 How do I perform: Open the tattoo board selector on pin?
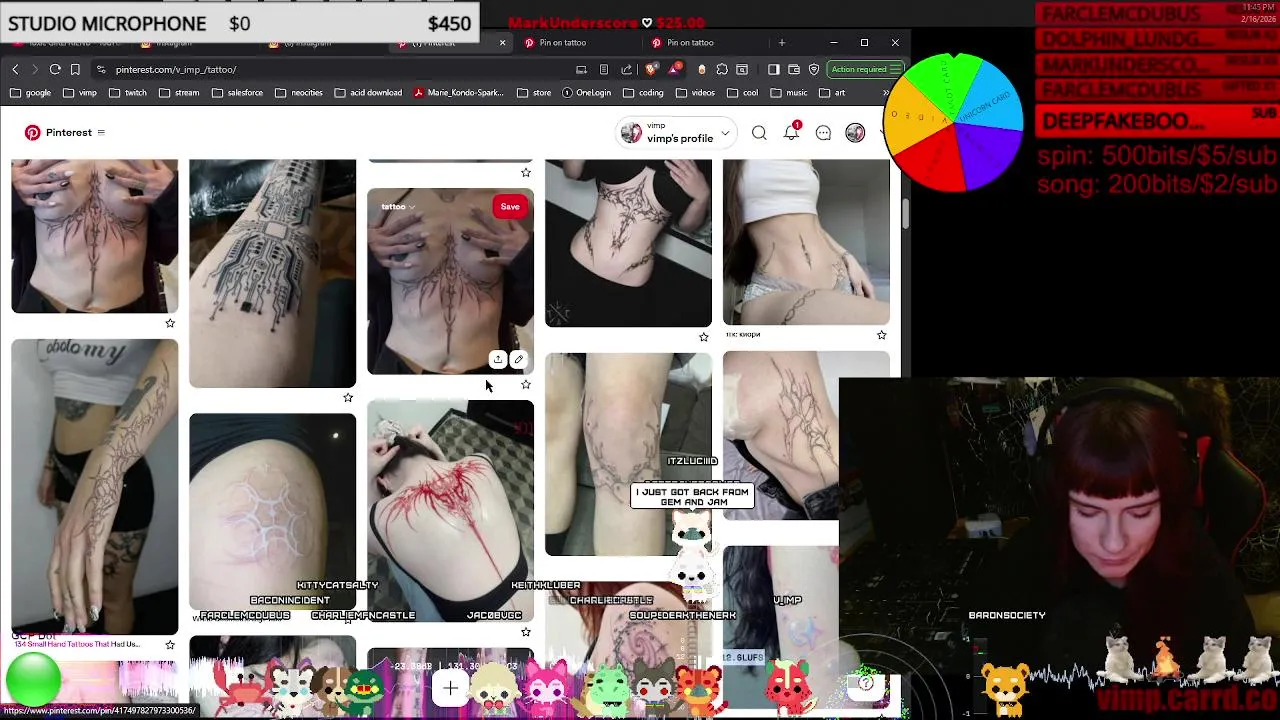[x=397, y=207]
